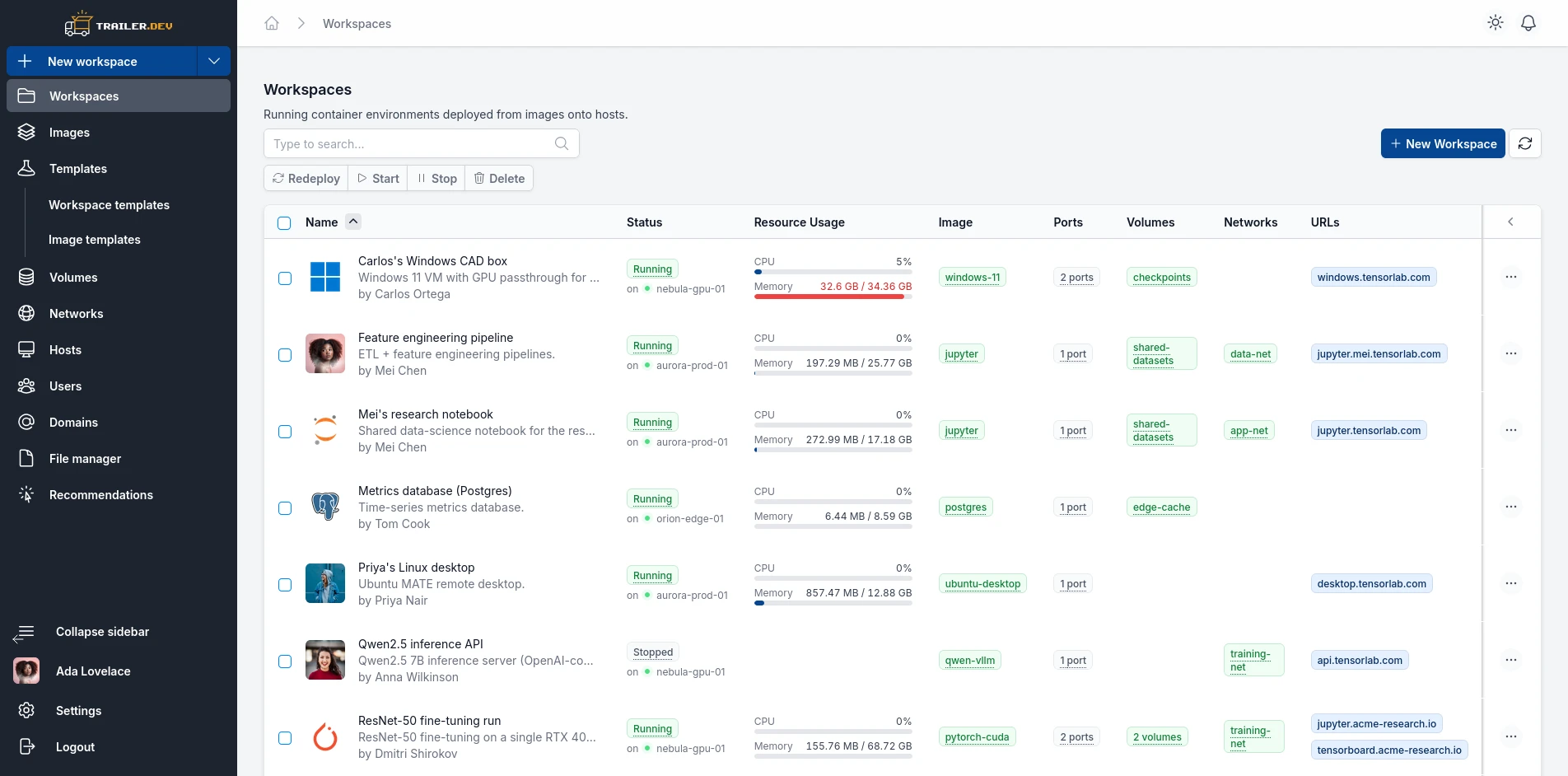
Task: Click the Postgres elephant icon
Action: 325,507
